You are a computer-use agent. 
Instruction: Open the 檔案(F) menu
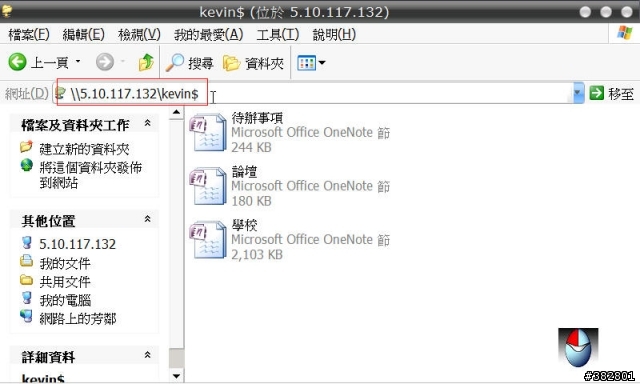(29, 34)
